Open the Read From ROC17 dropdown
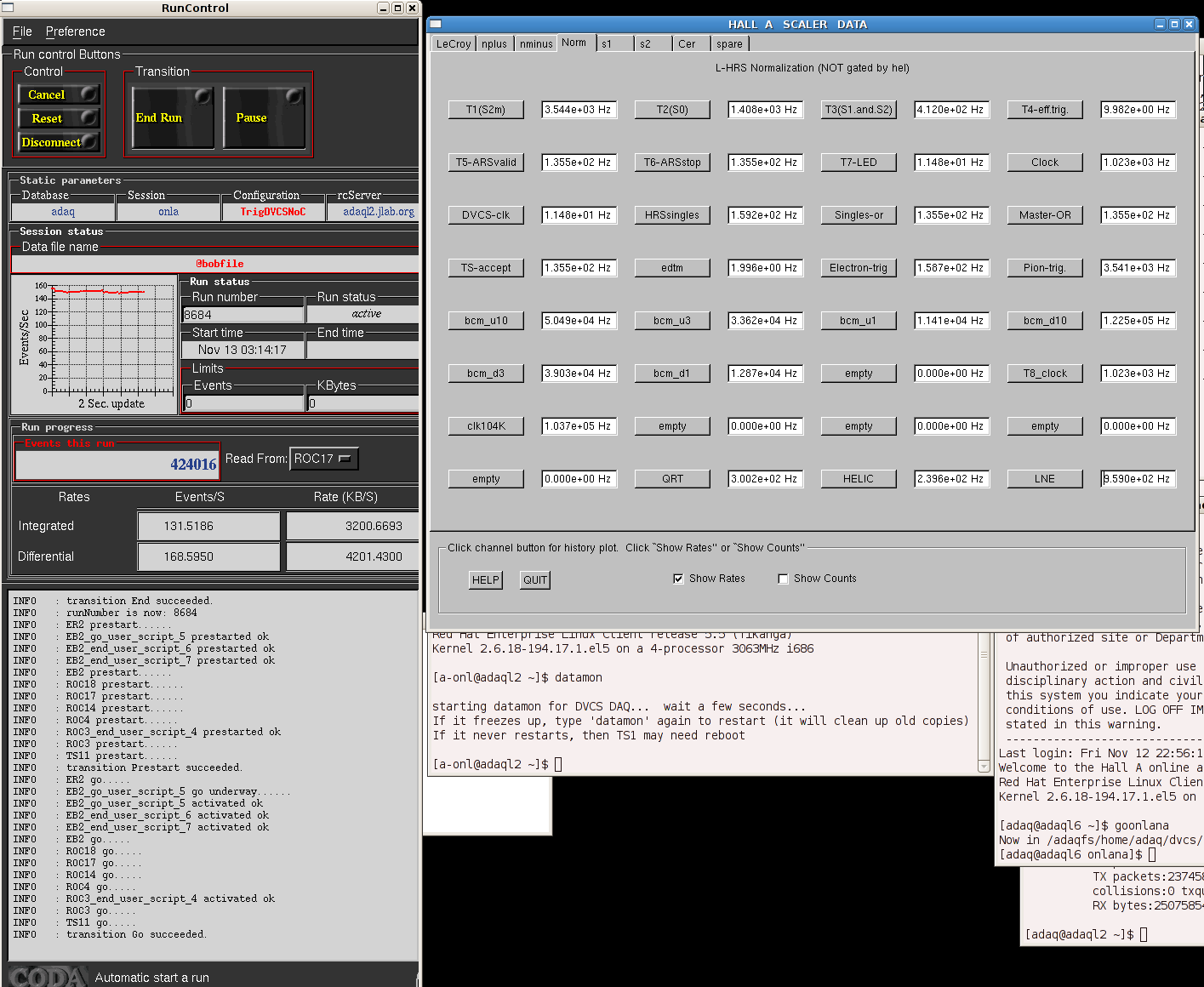Viewport: 1204px width, 987px height. tap(324, 459)
